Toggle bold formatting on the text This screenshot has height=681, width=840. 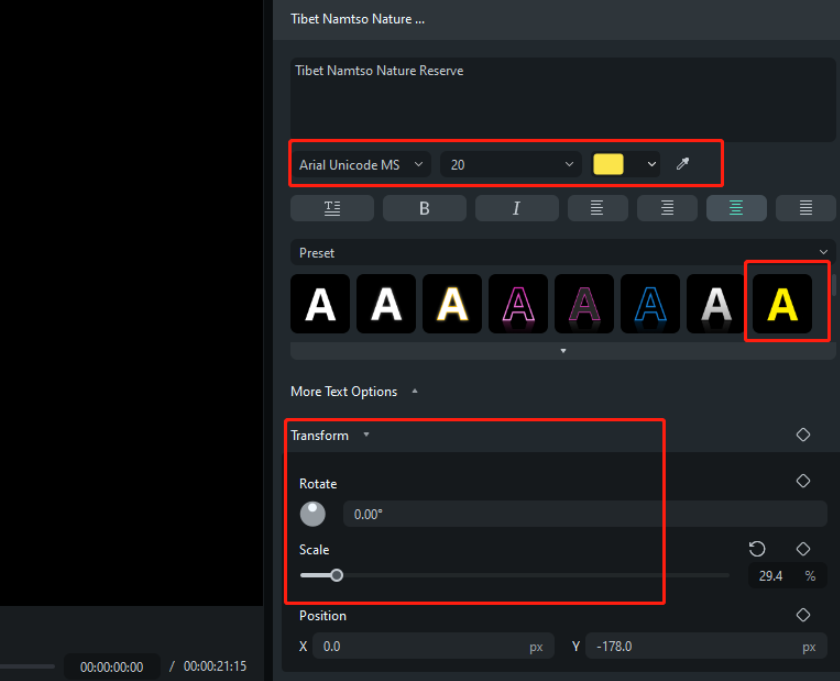tap(424, 208)
